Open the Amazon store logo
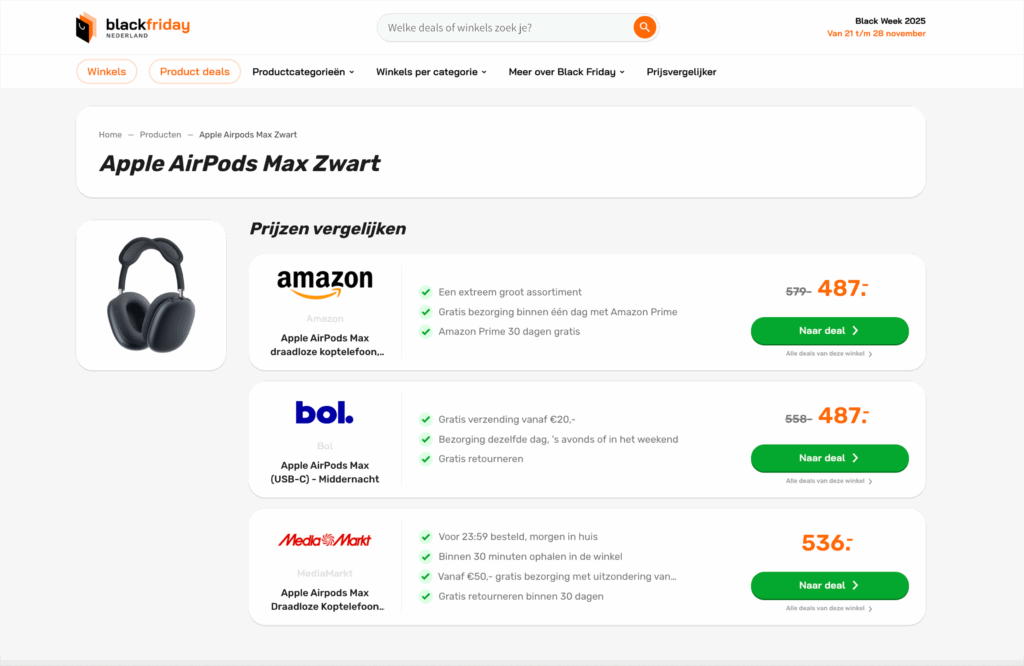 pos(325,283)
